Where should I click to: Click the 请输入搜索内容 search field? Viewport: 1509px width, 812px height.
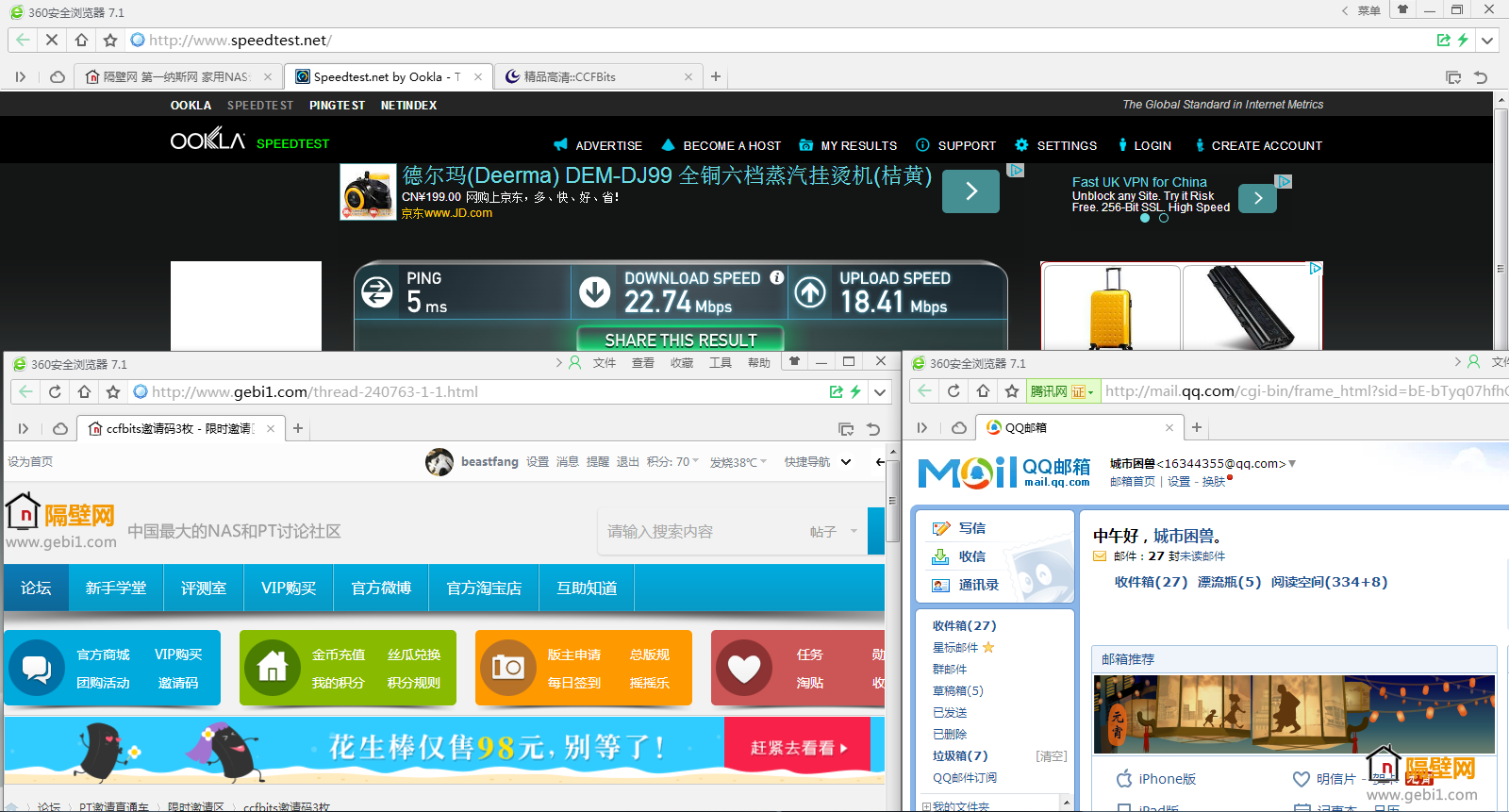(703, 532)
